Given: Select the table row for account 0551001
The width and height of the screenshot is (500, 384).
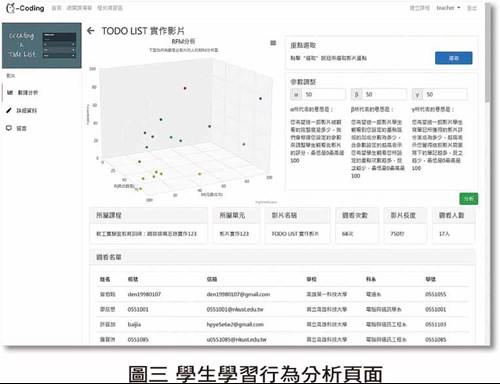Looking at the screenshot, I should click(x=283, y=309).
